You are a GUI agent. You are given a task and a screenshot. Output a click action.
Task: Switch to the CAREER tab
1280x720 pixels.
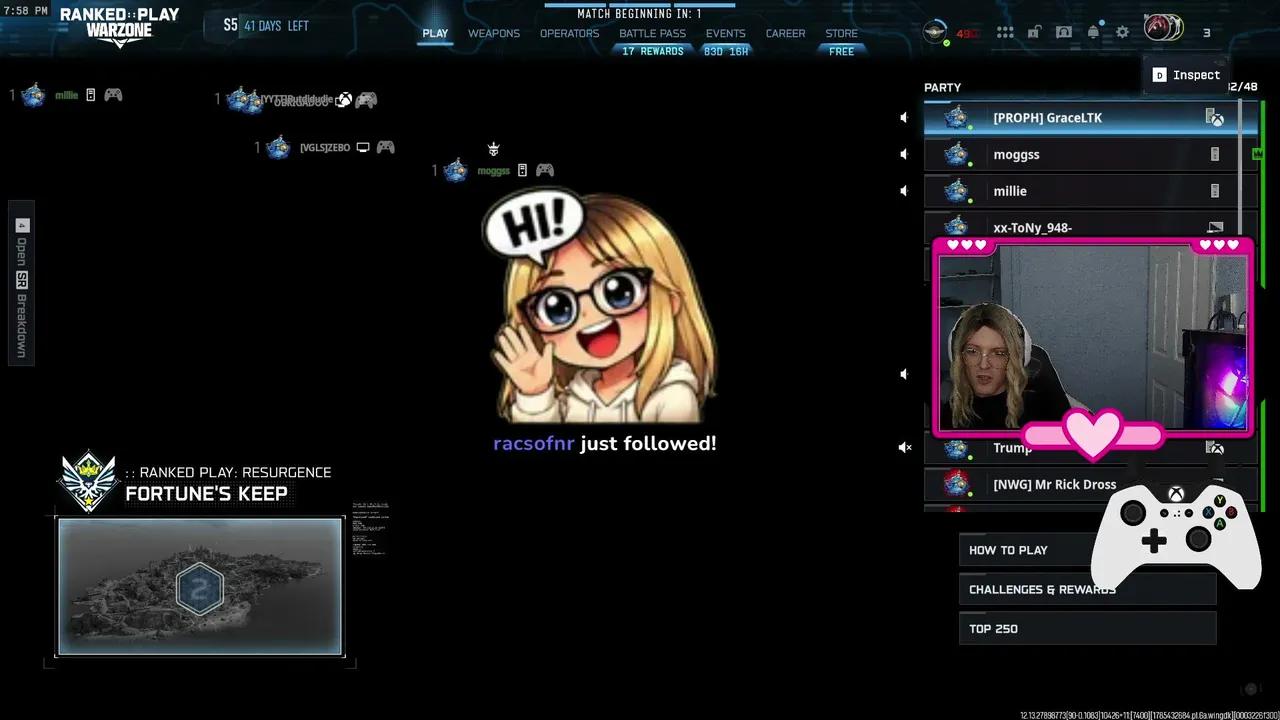pos(785,33)
